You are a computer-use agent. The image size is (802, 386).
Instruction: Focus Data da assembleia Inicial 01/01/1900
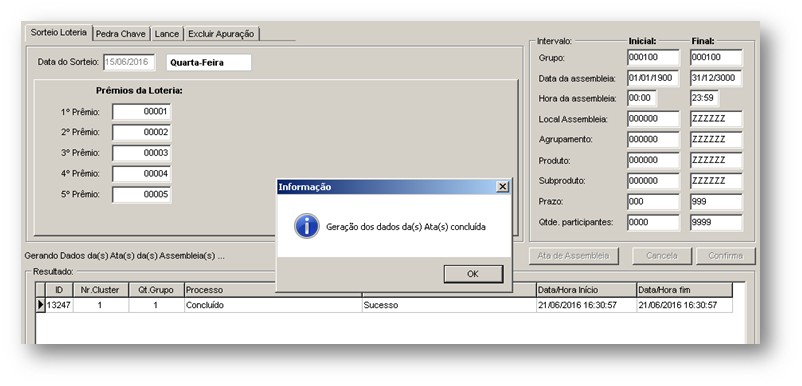[x=653, y=78]
